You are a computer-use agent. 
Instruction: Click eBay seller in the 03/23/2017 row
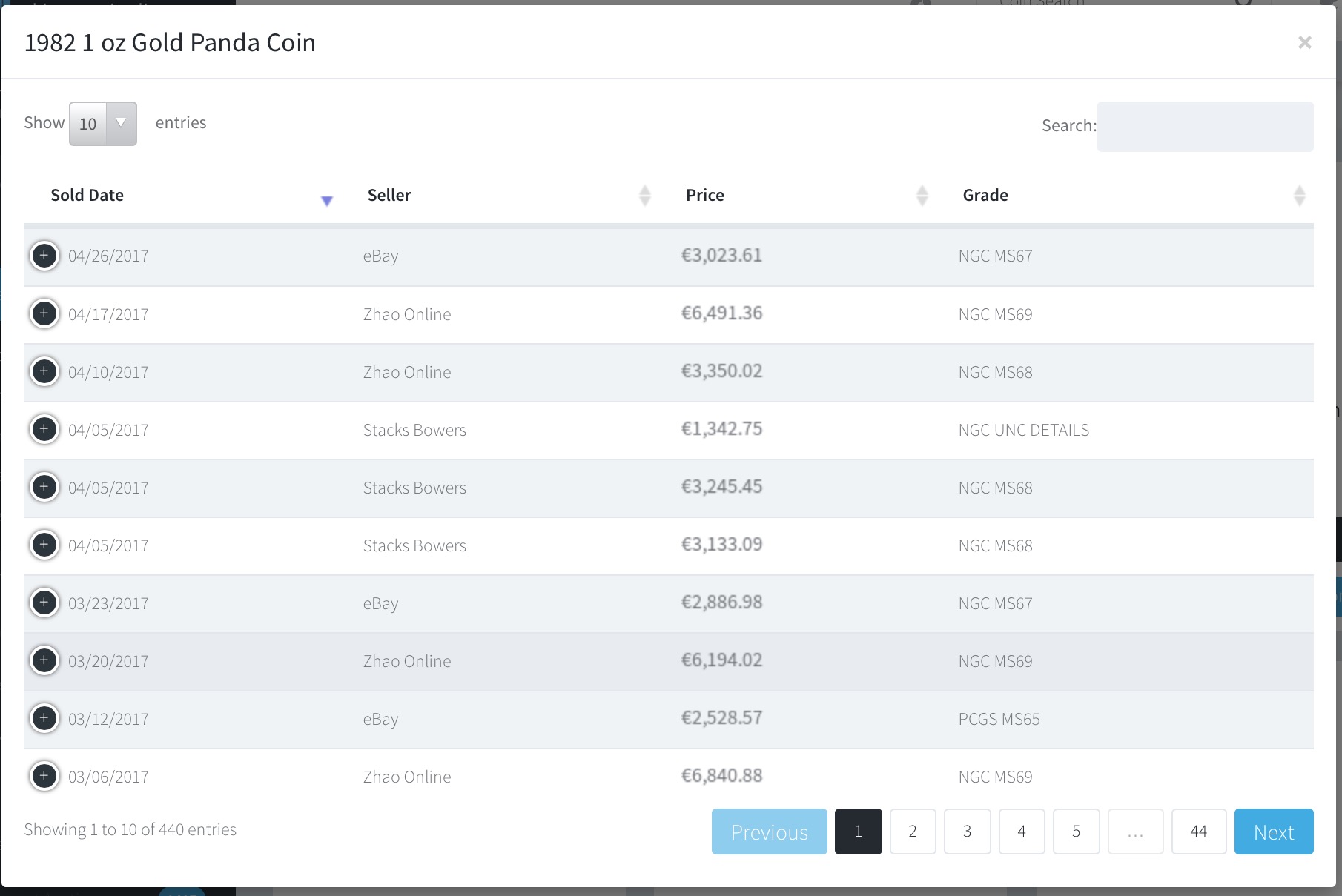pos(381,604)
